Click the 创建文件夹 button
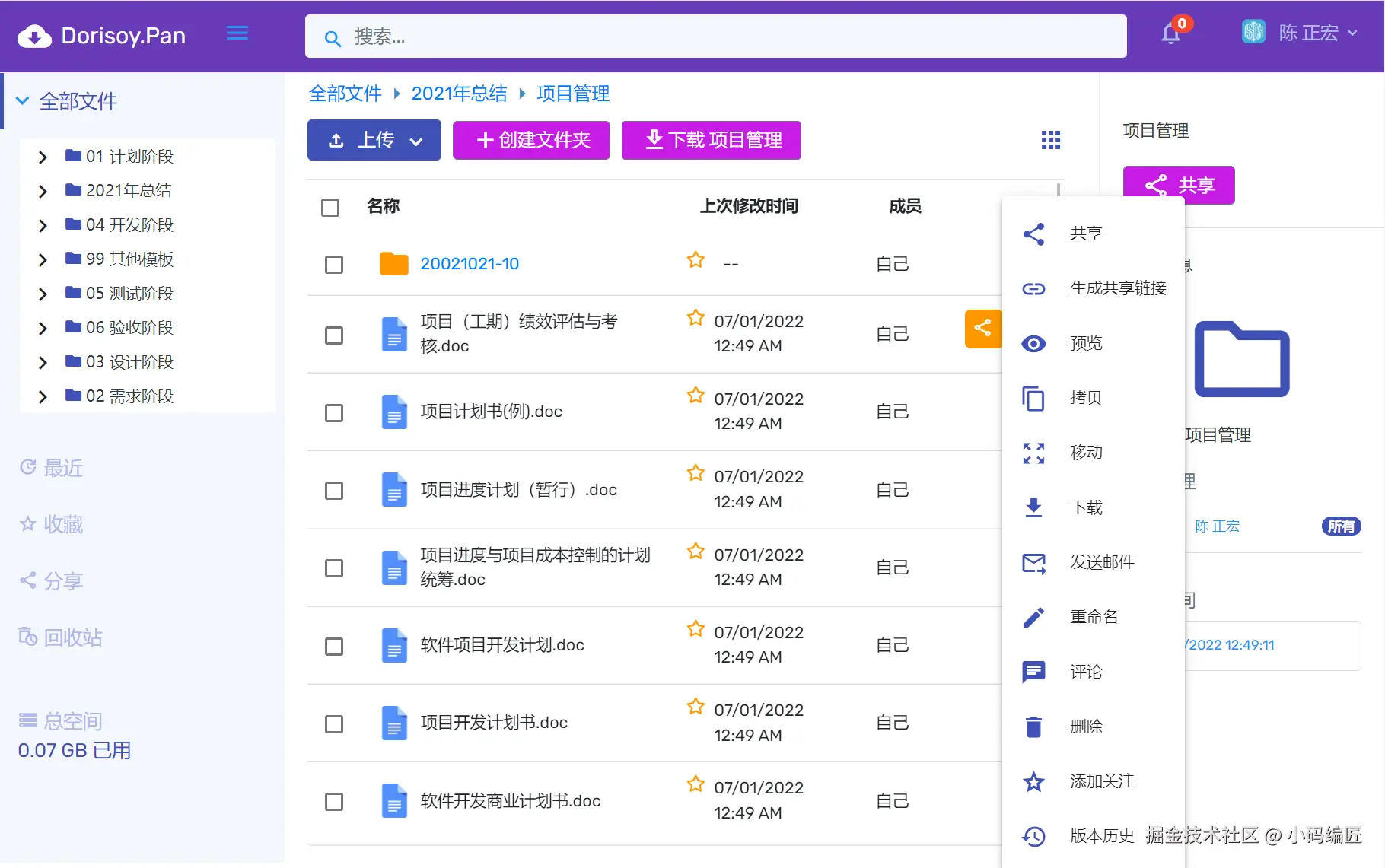 tap(531, 140)
